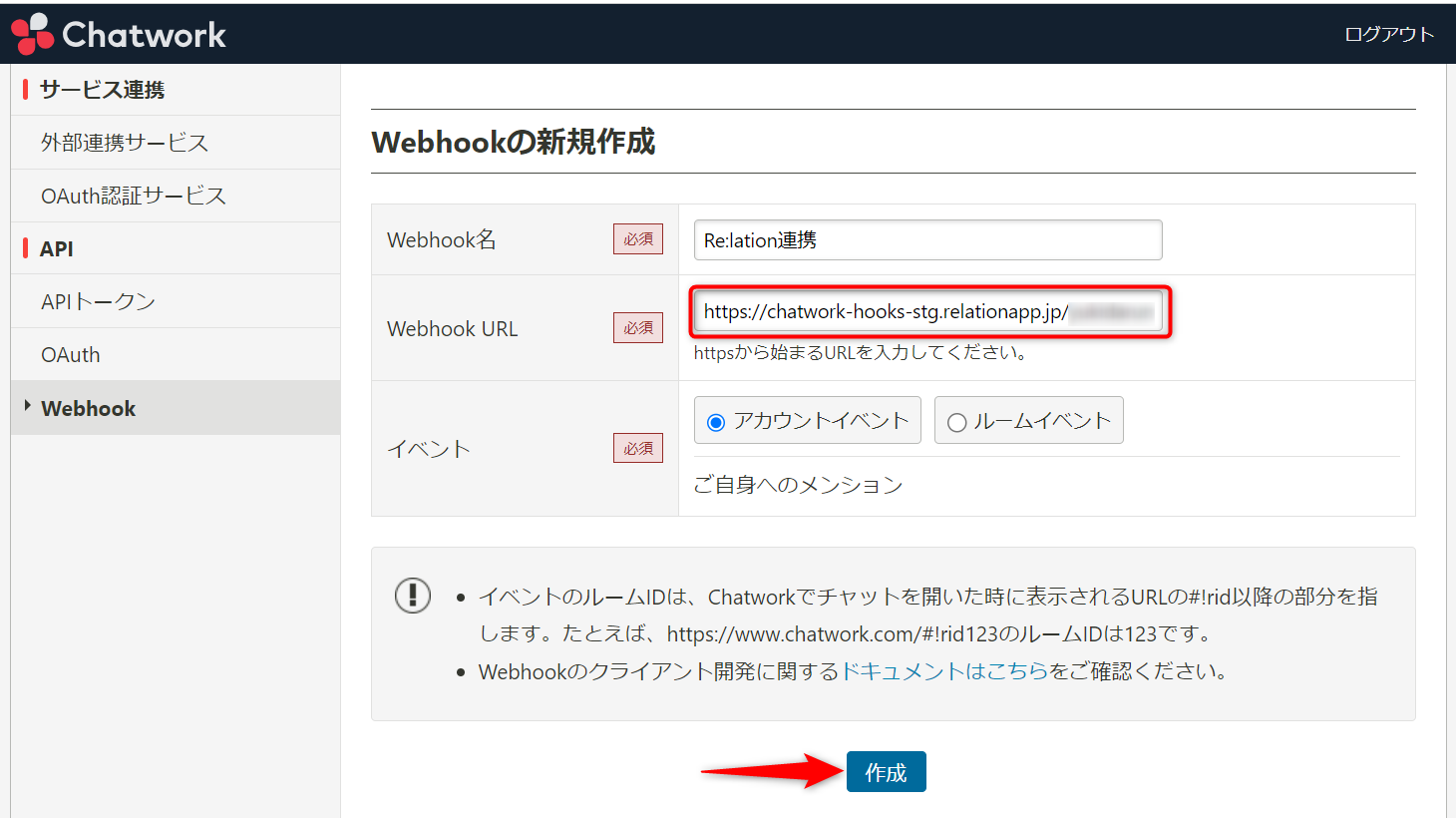Click the ご自身へのメンション text
1456x818 pixels.
click(798, 485)
